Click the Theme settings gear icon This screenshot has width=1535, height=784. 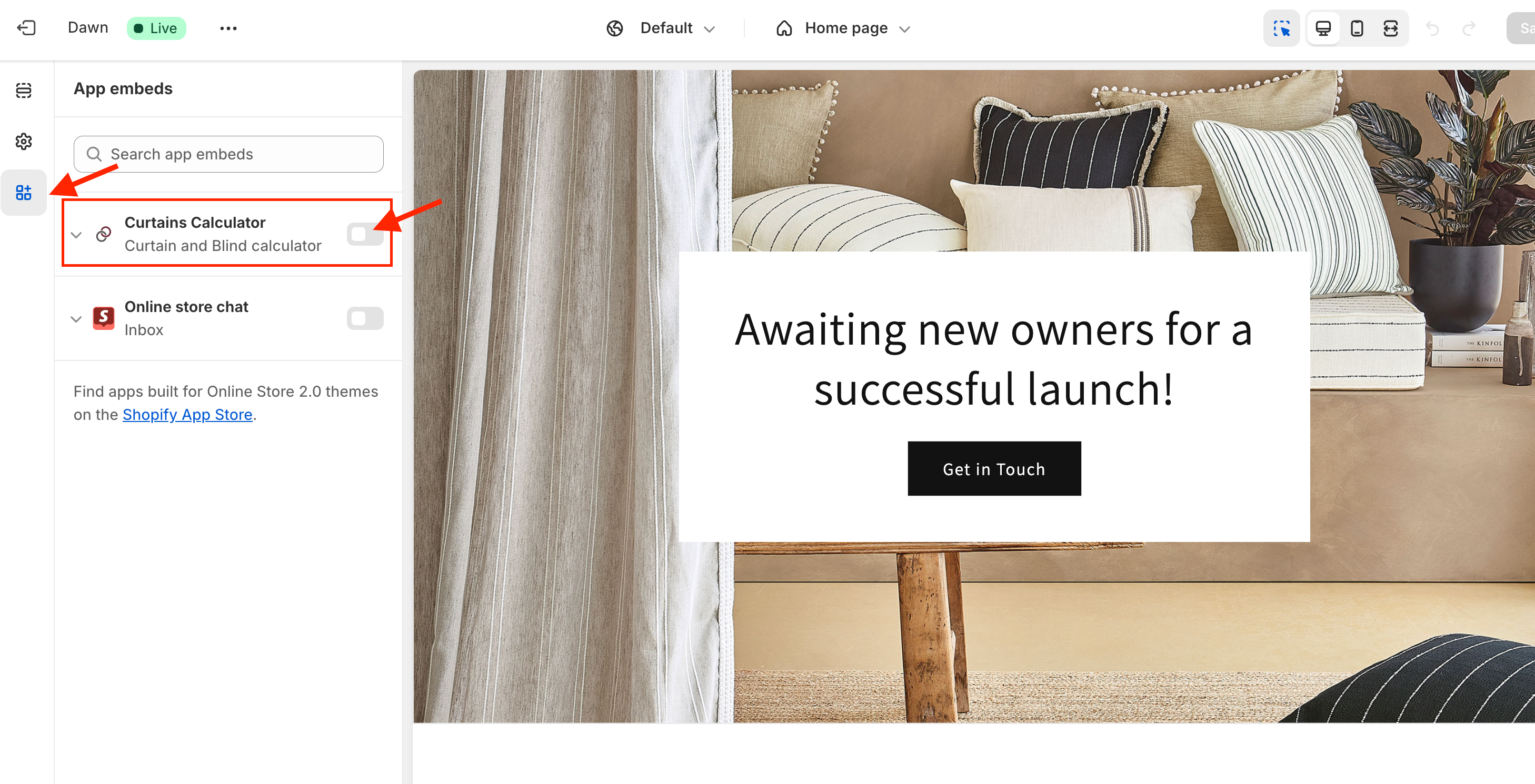click(25, 140)
